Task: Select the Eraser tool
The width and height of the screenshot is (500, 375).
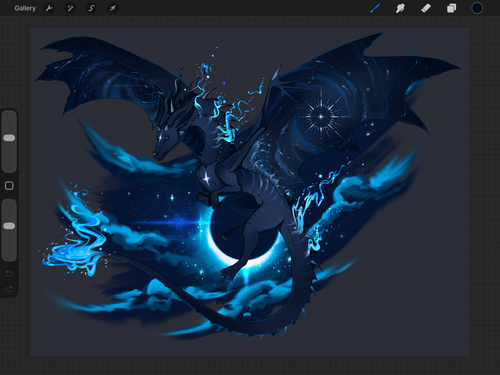Action: [426, 8]
